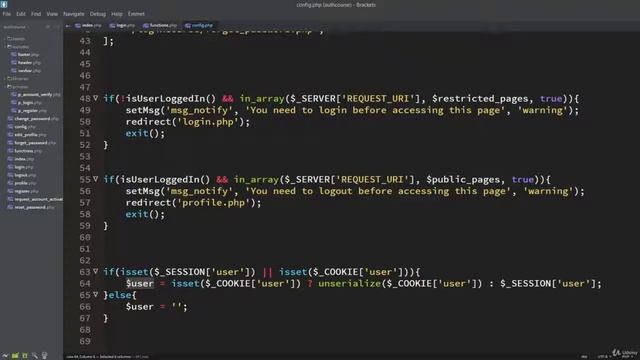Viewport: 640px width, 360px height.
Task: Open the project name dropdown in sidebar
Action: click(x=16, y=27)
